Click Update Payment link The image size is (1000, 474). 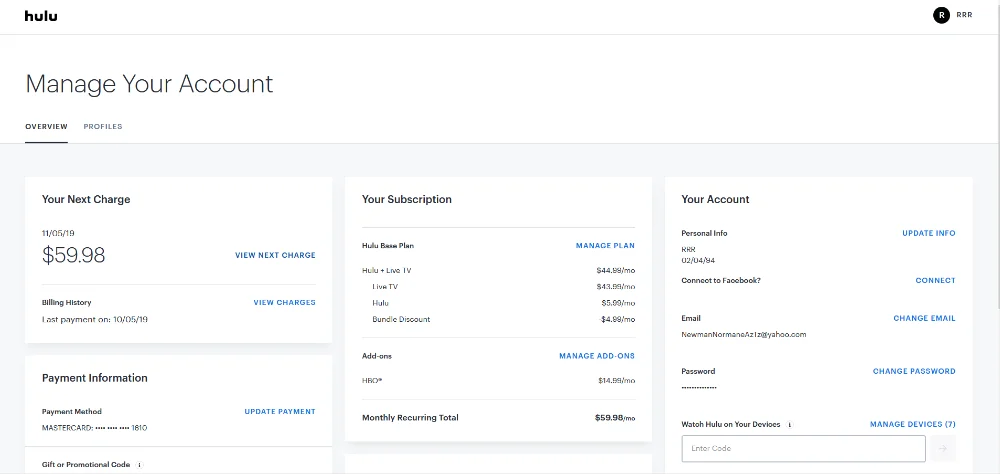click(280, 411)
